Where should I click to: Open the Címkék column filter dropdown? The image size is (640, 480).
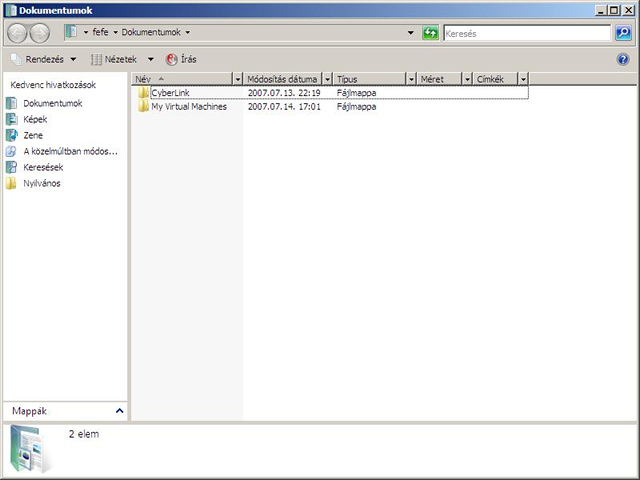pyautogui.click(x=523, y=79)
